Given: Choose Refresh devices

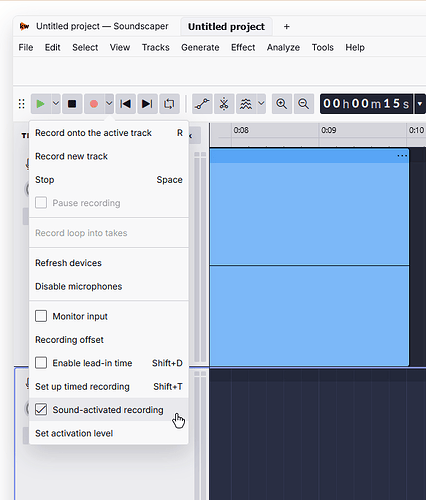Looking at the screenshot, I should pyautogui.click(x=109, y=263).
